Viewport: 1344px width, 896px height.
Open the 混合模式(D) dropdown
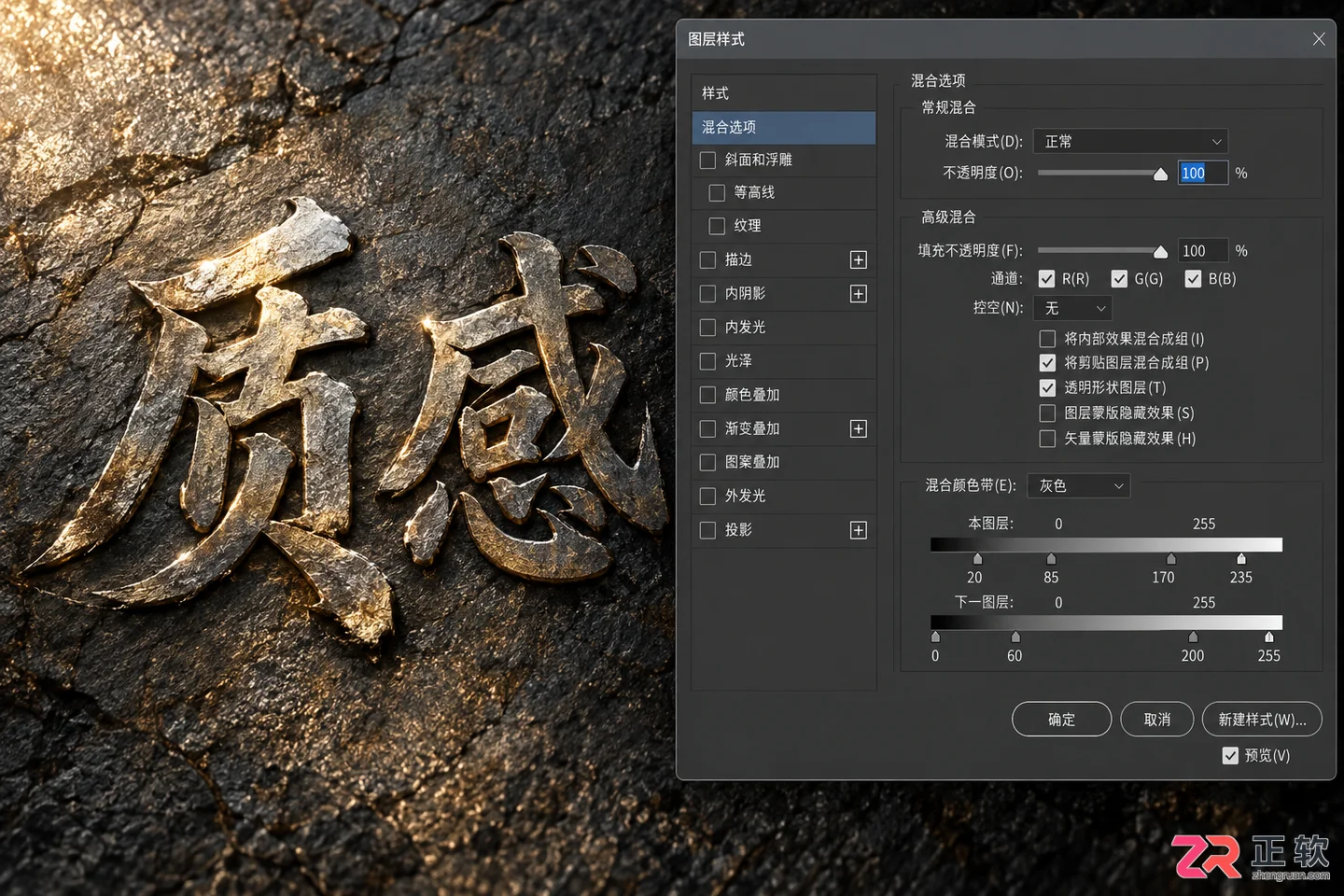click(1130, 142)
